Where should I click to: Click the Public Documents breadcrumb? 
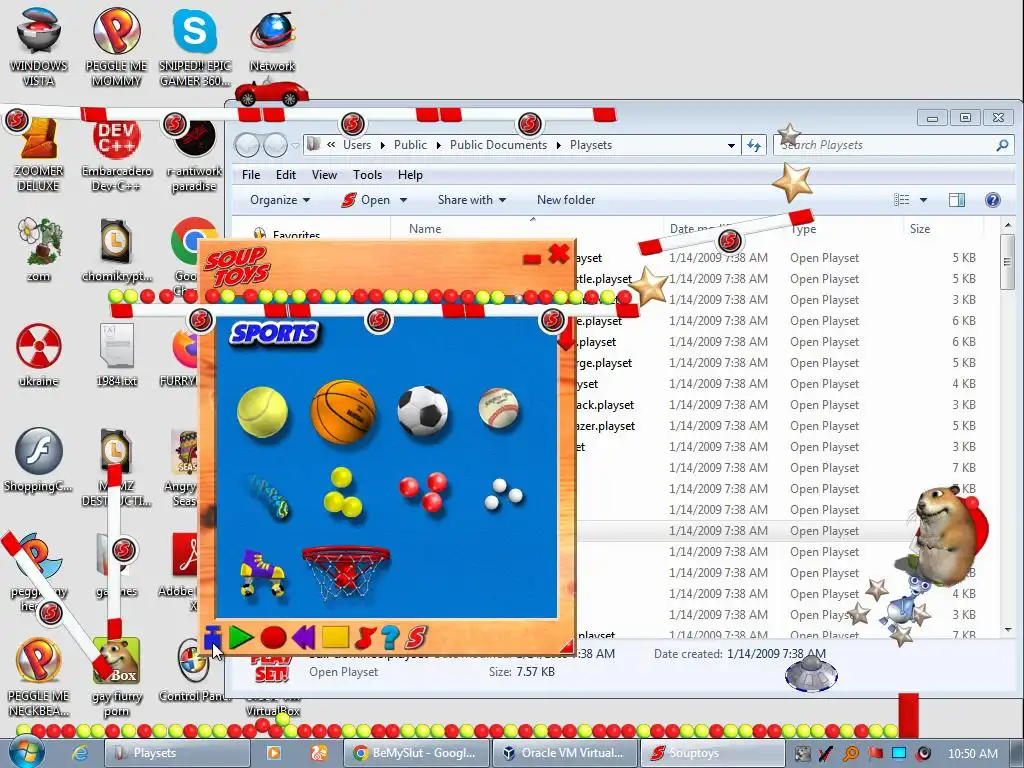pos(498,145)
